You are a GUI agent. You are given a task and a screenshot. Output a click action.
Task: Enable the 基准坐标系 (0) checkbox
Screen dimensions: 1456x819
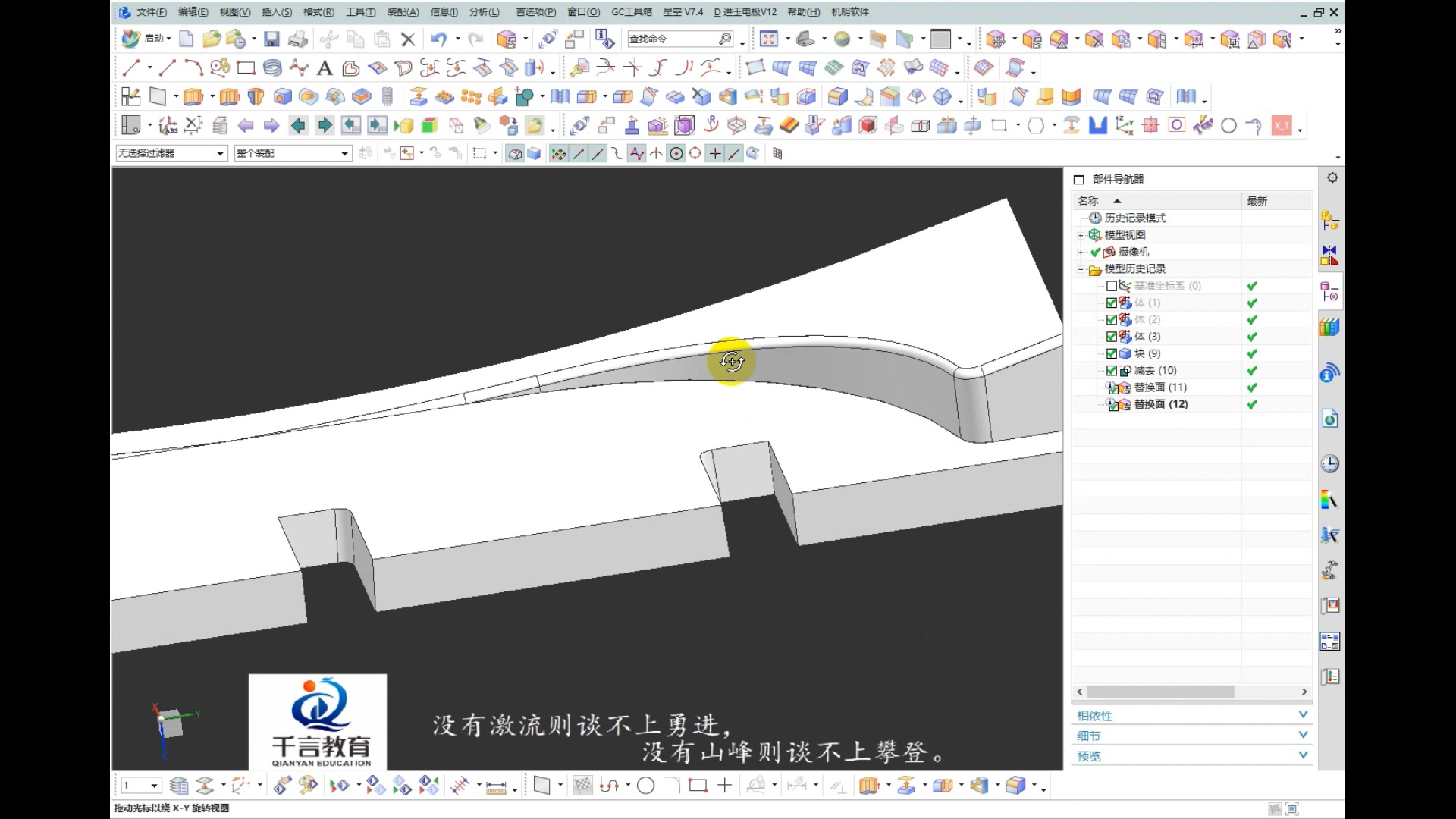click(1112, 286)
